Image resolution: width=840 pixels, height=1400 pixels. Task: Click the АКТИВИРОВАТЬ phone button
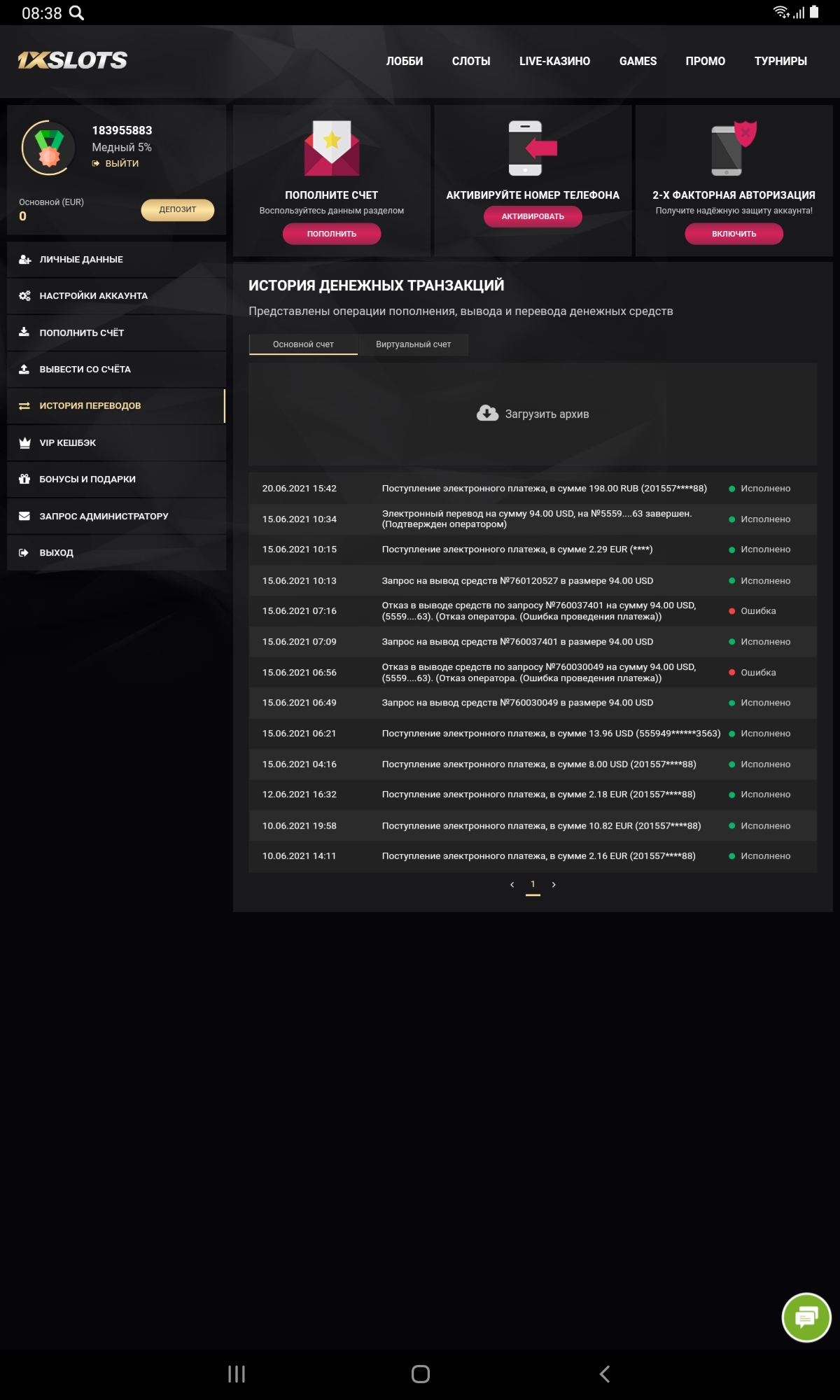point(533,216)
